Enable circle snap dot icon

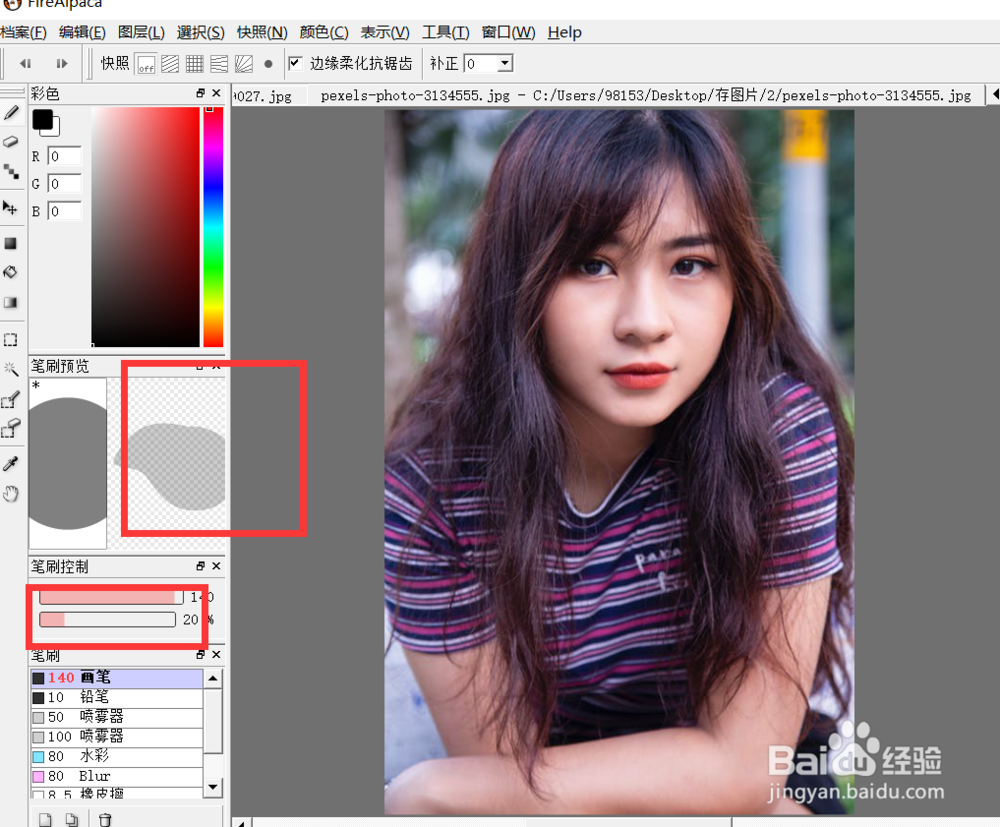tap(268, 64)
